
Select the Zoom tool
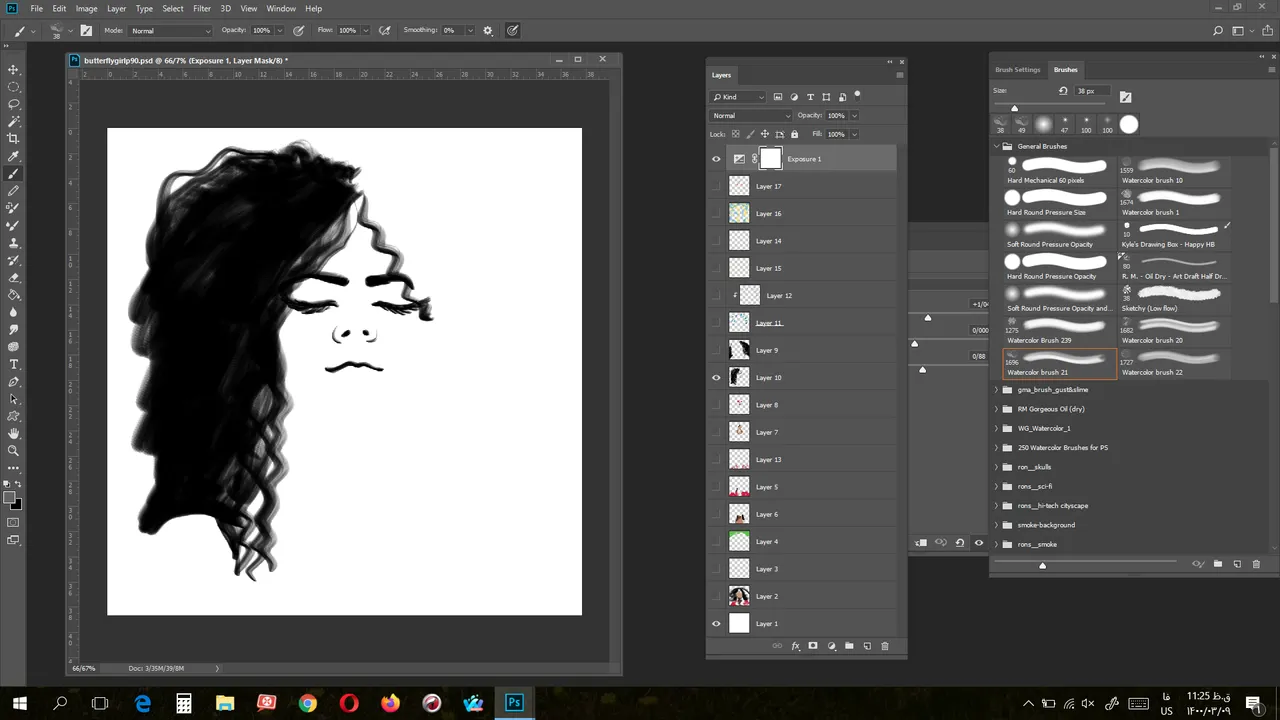tap(14, 451)
